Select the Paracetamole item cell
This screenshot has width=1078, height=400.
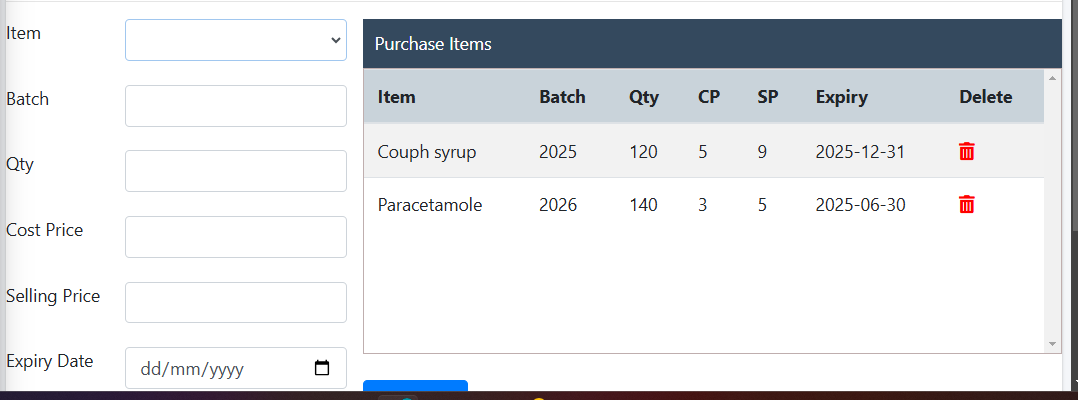[x=429, y=205]
